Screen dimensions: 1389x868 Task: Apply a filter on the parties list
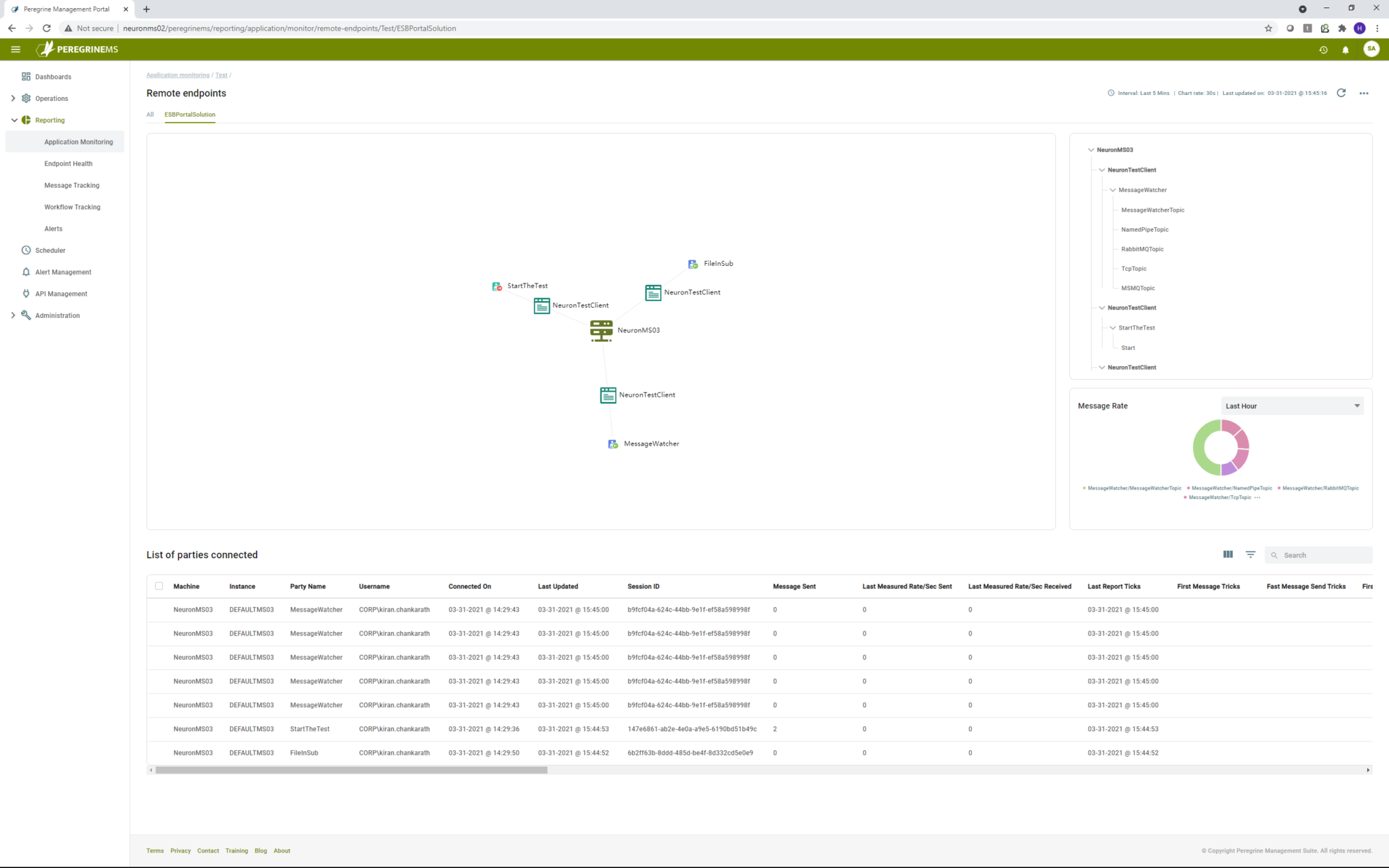[1250, 555]
